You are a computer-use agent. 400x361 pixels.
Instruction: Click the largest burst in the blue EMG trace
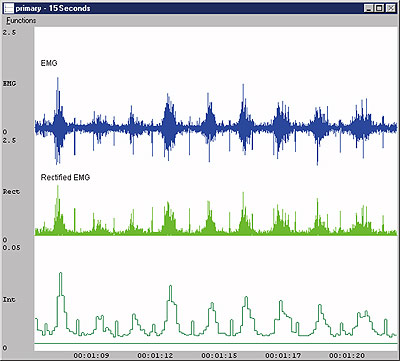point(58,122)
